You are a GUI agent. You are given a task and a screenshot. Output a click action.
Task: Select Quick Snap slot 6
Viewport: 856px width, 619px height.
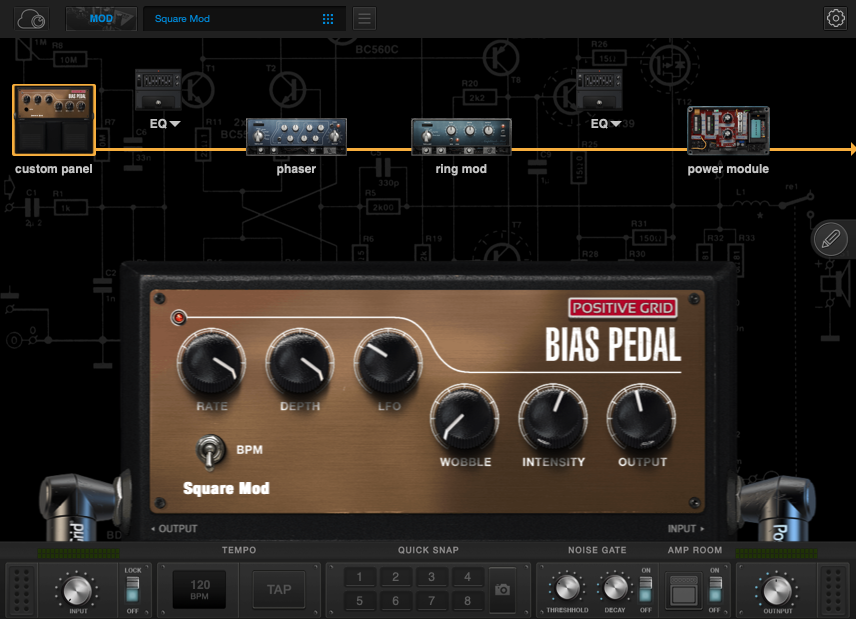pos(395,601)
